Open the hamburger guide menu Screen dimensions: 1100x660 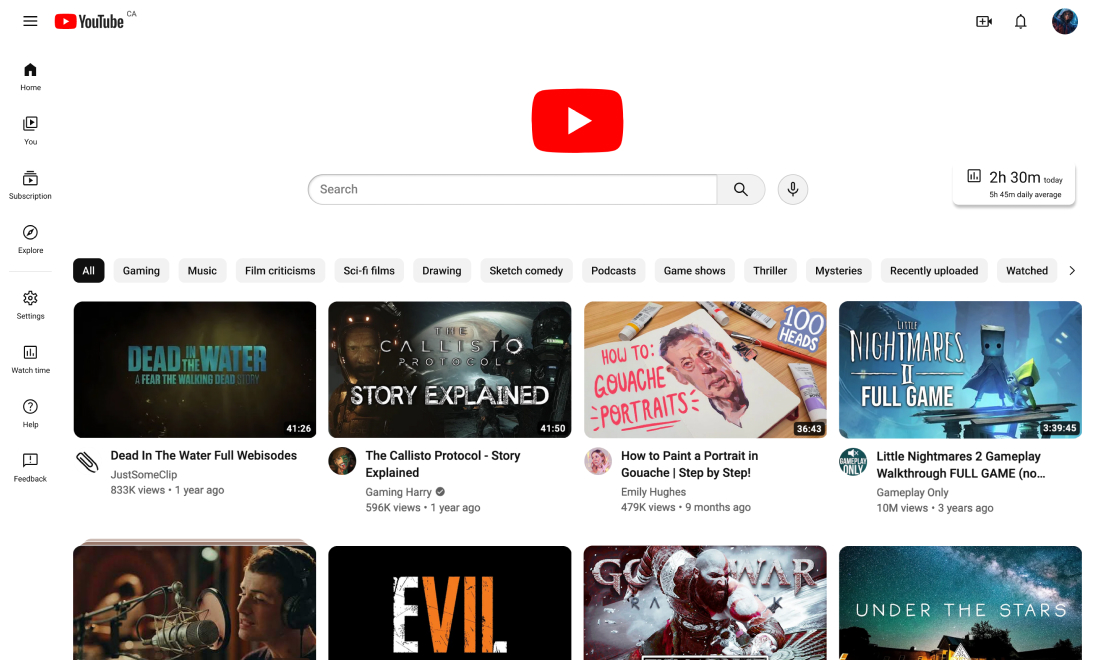30,21
